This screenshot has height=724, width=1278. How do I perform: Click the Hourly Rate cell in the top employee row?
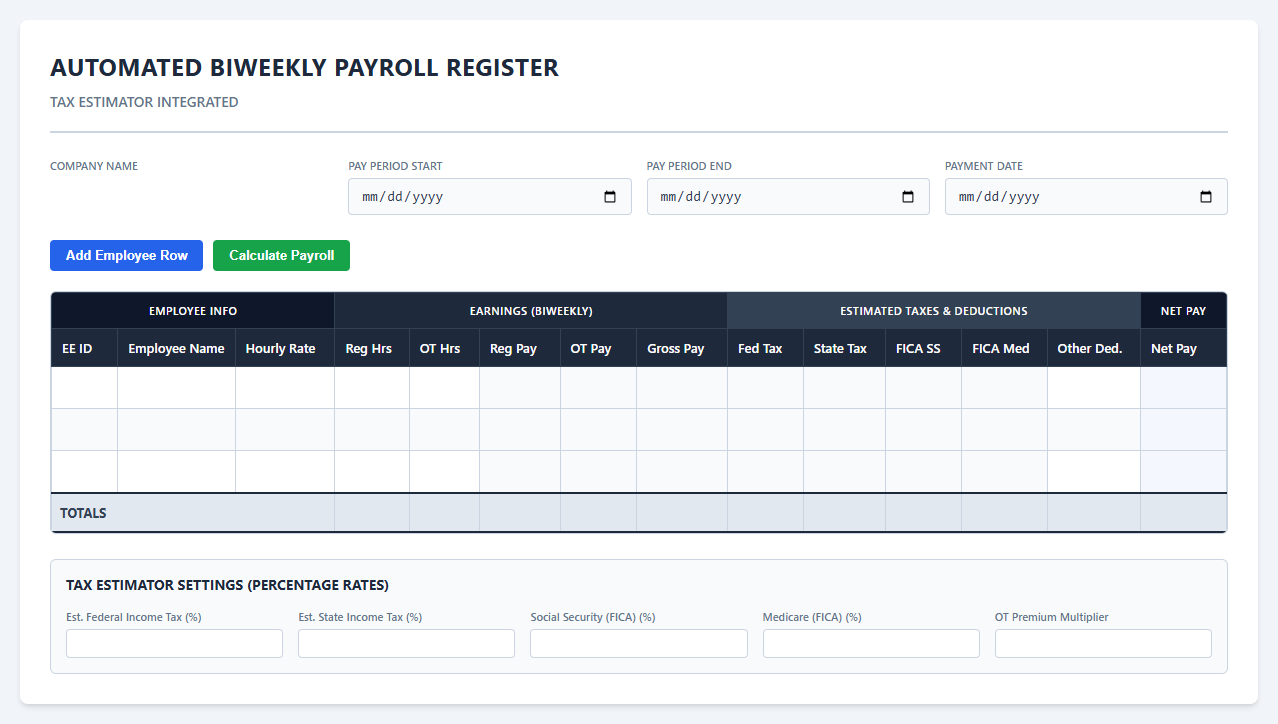point(285,388)
